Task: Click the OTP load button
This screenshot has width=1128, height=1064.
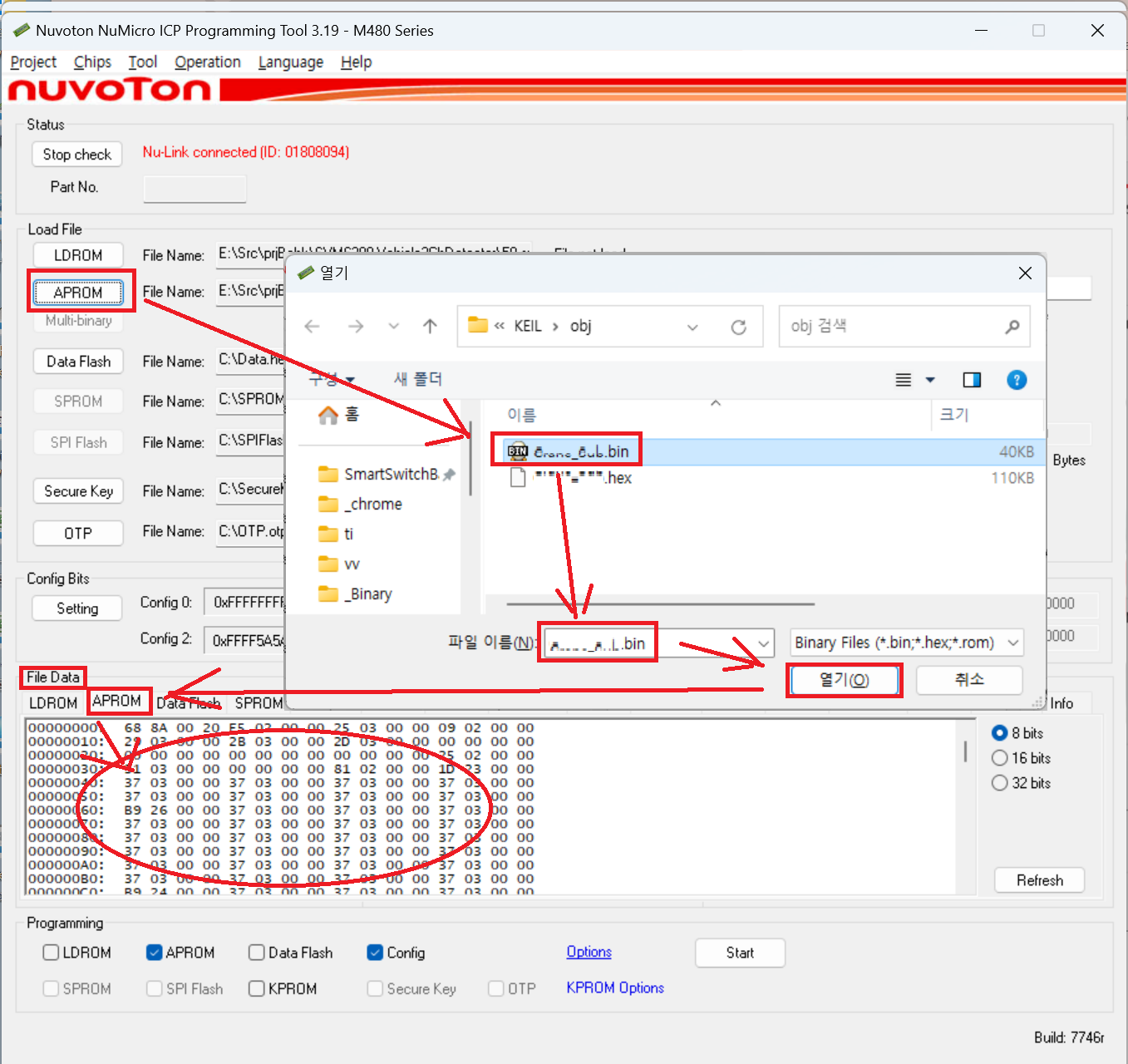Action: [78, 533]
